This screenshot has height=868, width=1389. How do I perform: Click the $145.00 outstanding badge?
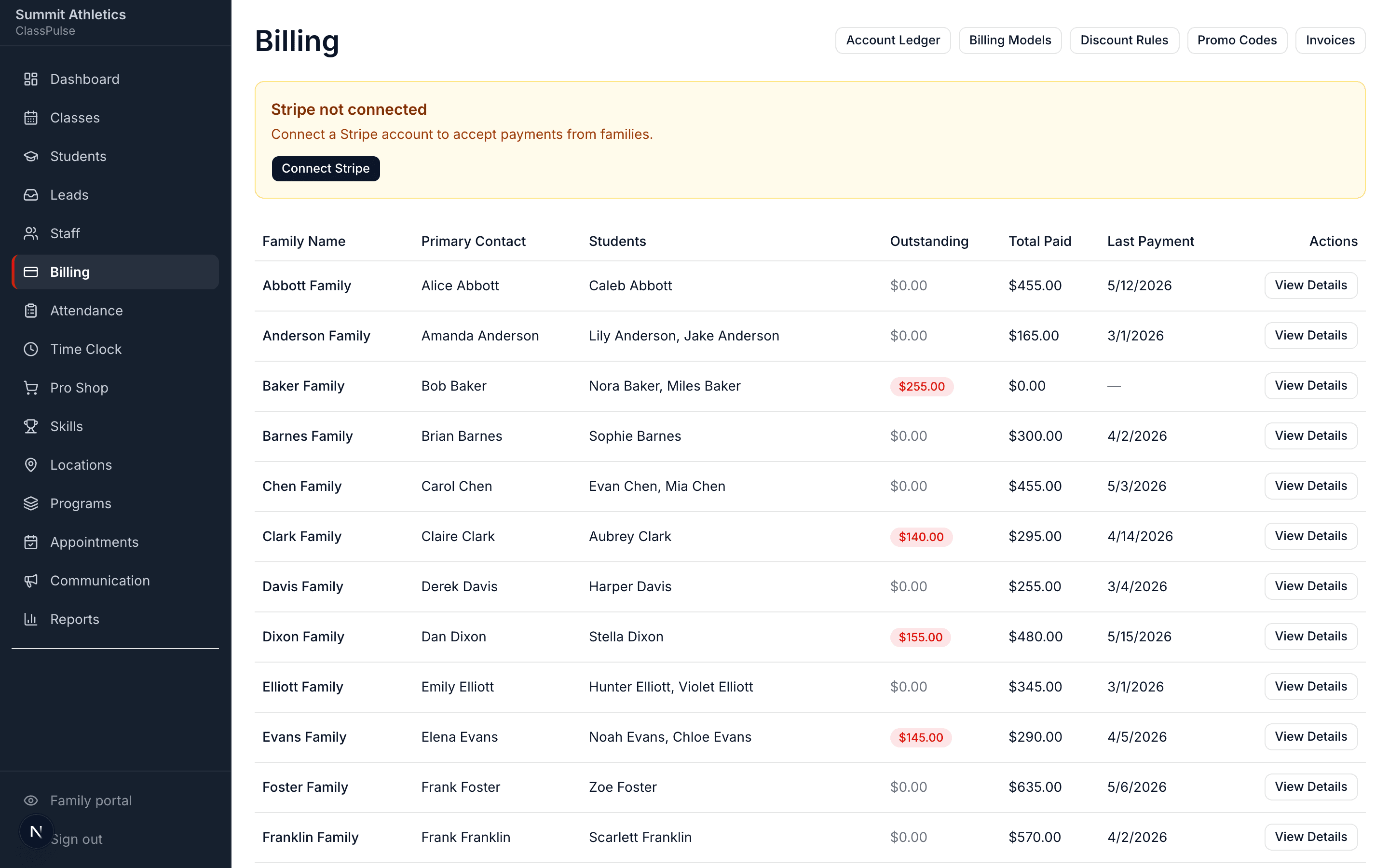tap(921, 738)
